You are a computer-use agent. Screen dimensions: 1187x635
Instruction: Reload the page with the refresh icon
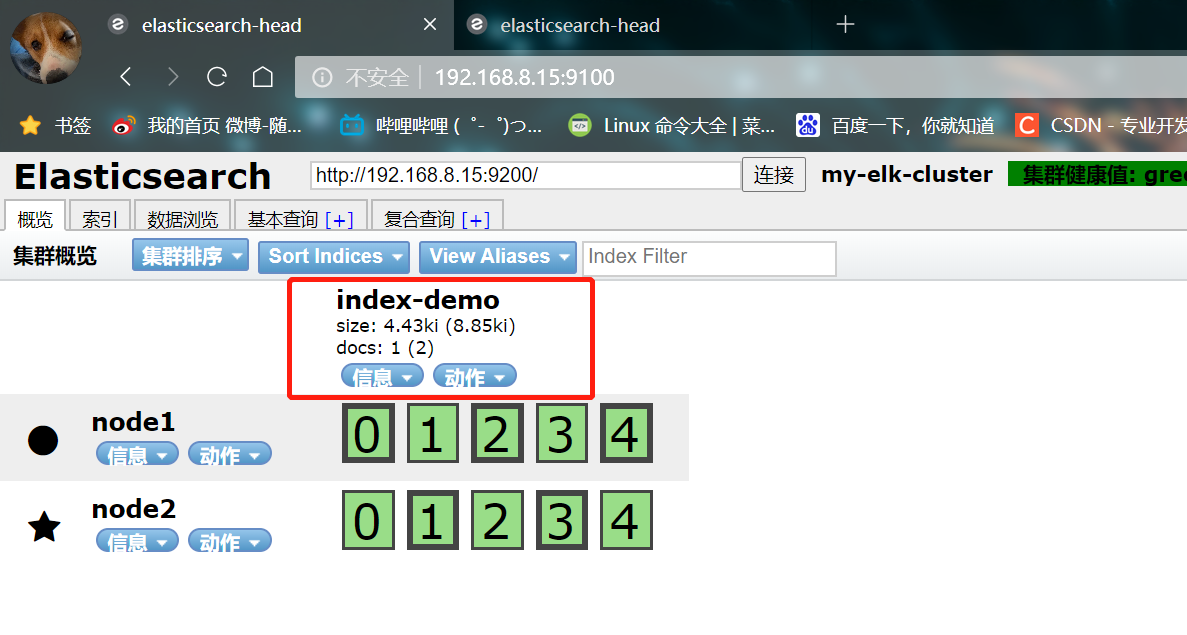point(217,76)
